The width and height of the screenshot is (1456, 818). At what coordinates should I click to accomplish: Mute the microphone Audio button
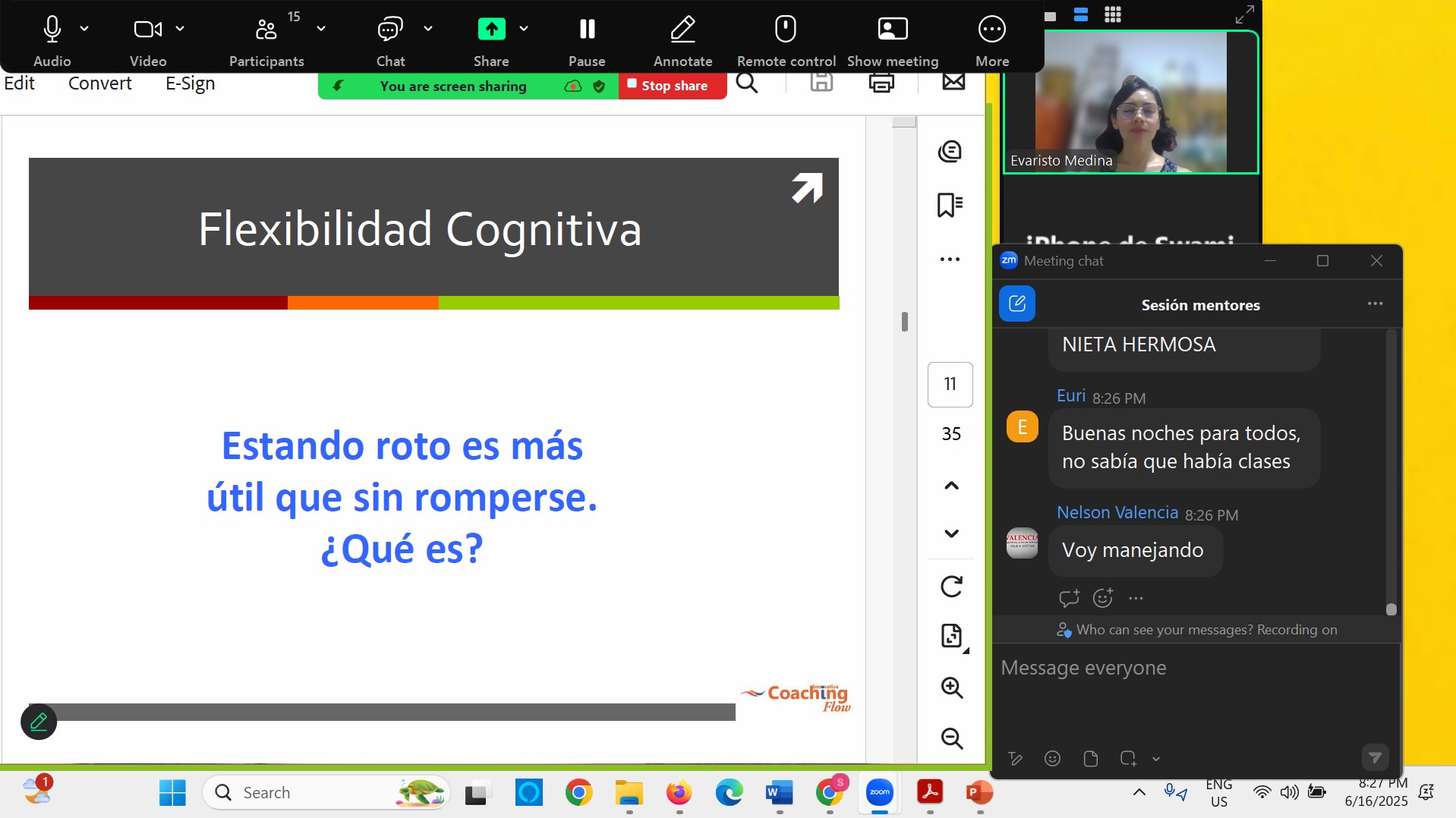pyautogui.click(x=52, y=30)
